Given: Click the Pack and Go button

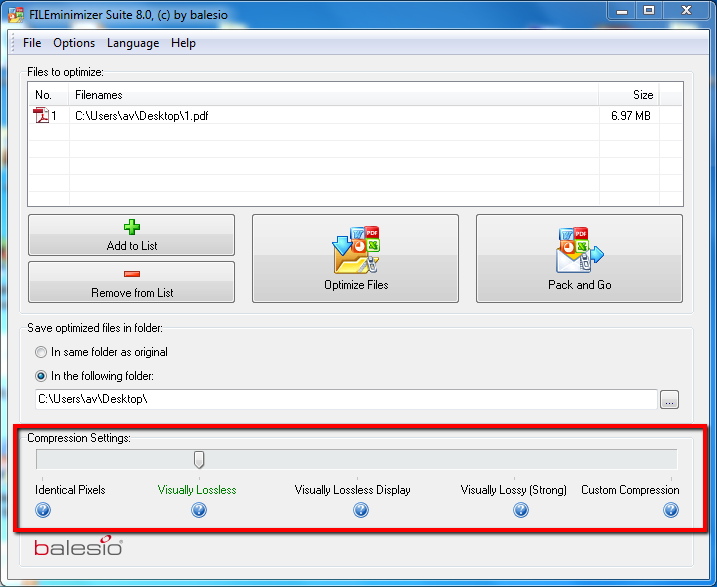Looking at the screenshot, I should (x=579, y=258).
